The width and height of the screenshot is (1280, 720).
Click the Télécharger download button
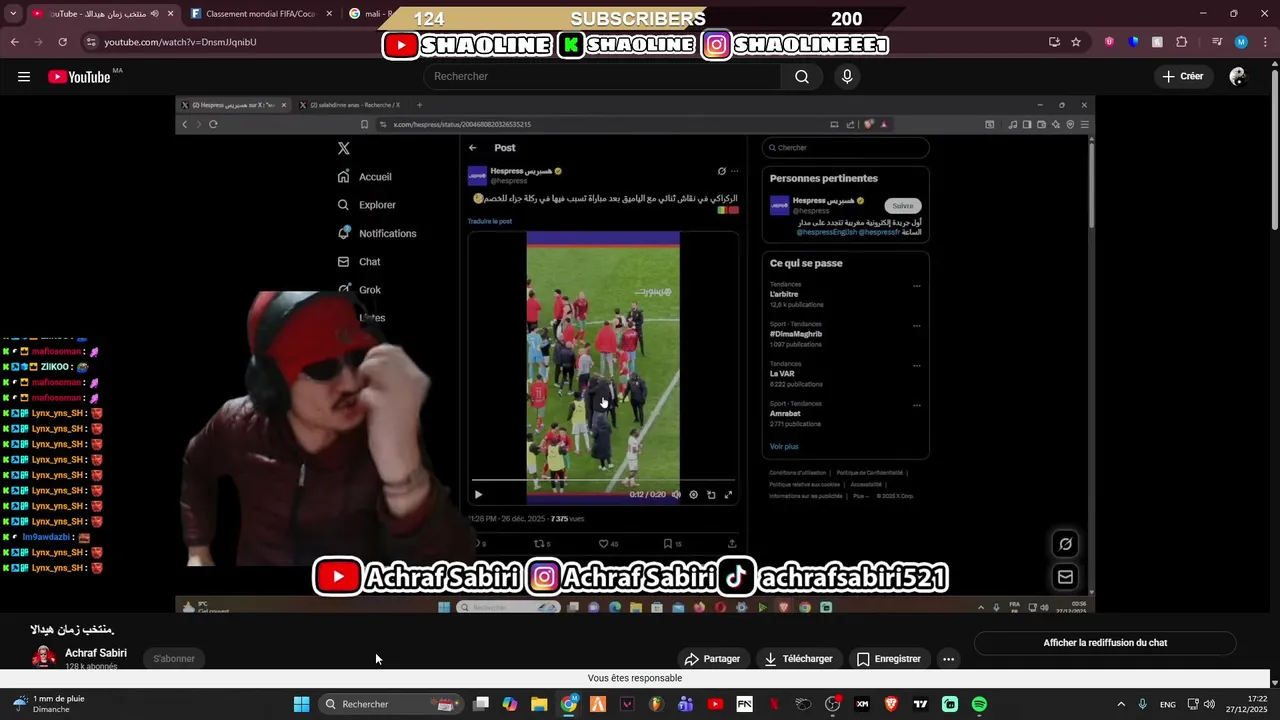point(798,659)
